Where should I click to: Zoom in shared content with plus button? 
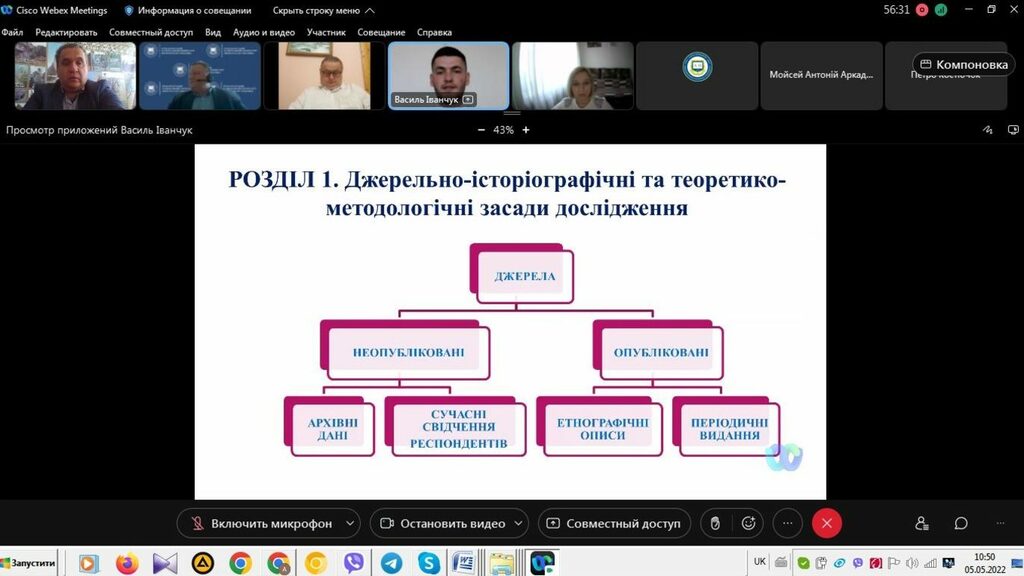pos(526,130)
